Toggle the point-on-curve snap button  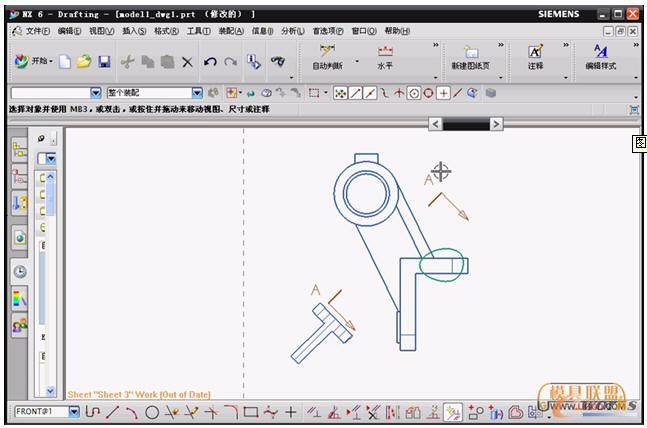pos(458,93)
